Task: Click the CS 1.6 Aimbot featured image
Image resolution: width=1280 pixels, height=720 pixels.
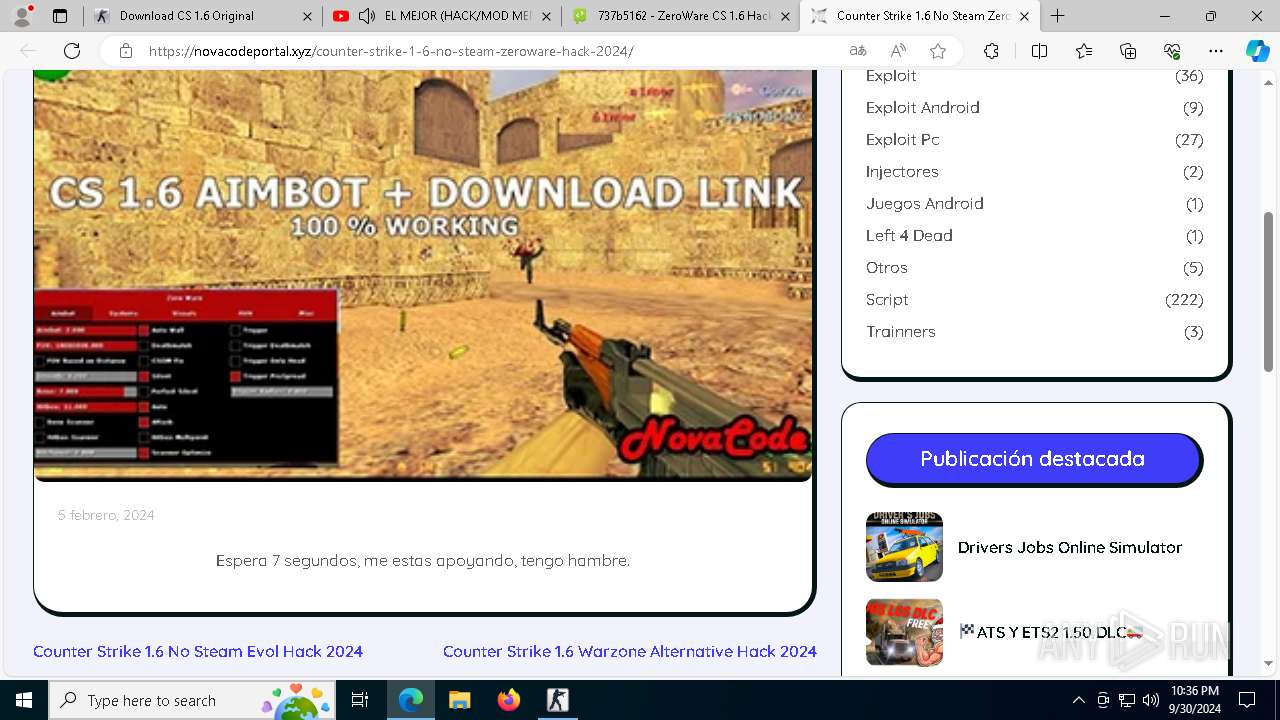Action: (423, 275)
